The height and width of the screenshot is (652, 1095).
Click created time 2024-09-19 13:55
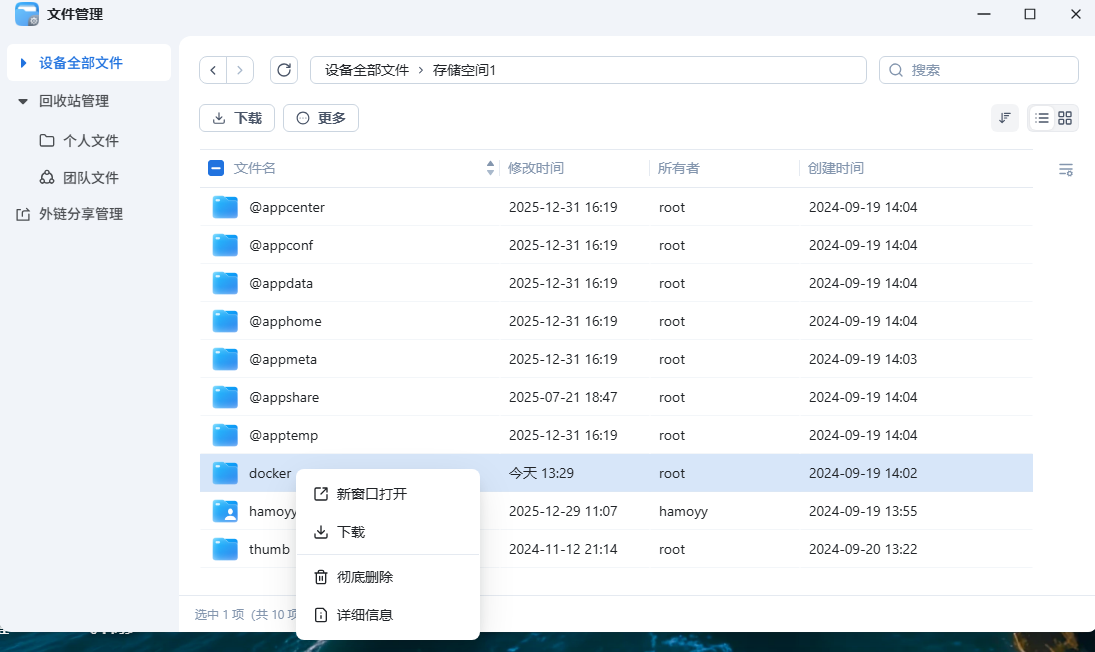(x=863, y=511)
